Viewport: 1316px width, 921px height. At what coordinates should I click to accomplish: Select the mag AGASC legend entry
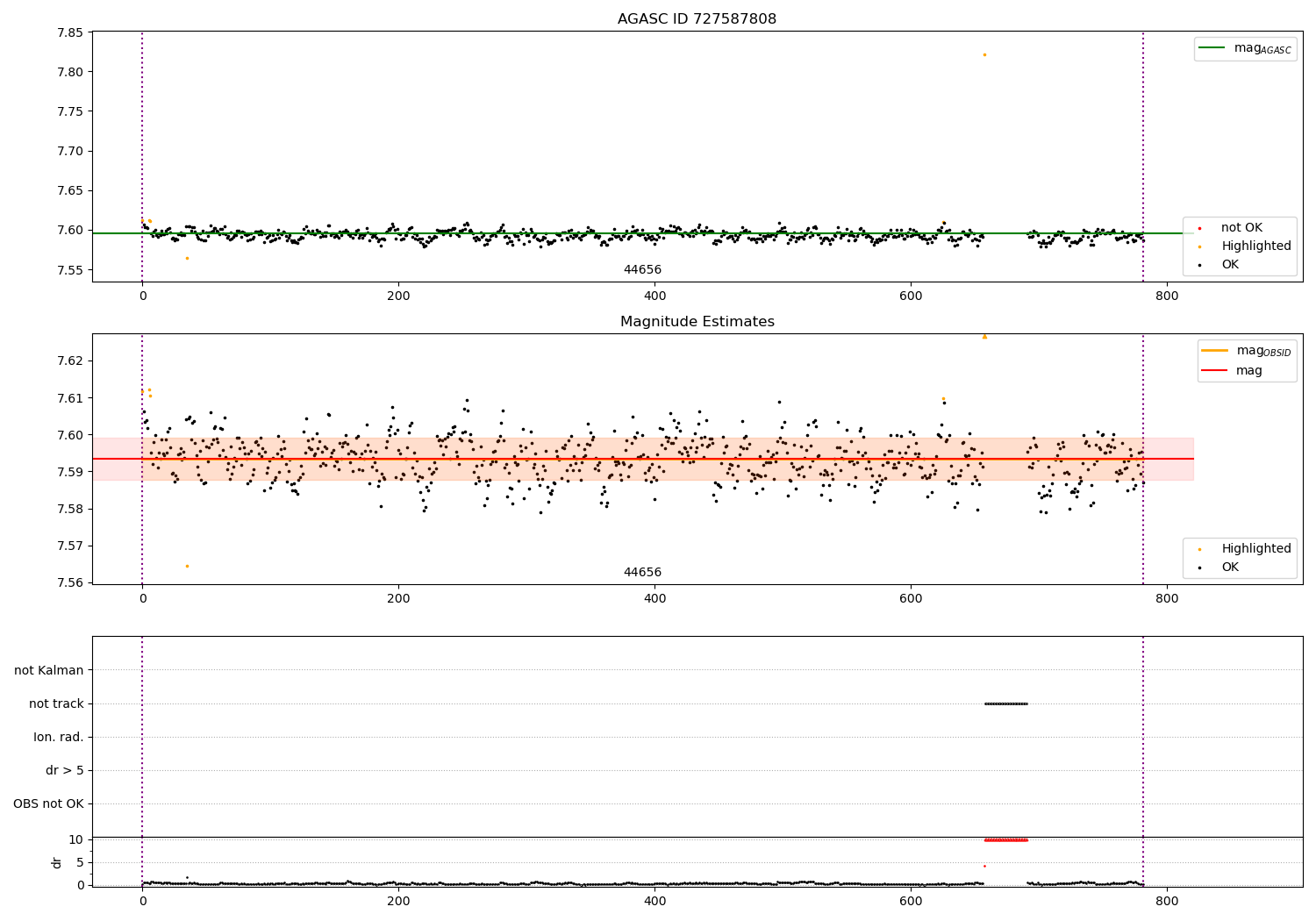1245,48
